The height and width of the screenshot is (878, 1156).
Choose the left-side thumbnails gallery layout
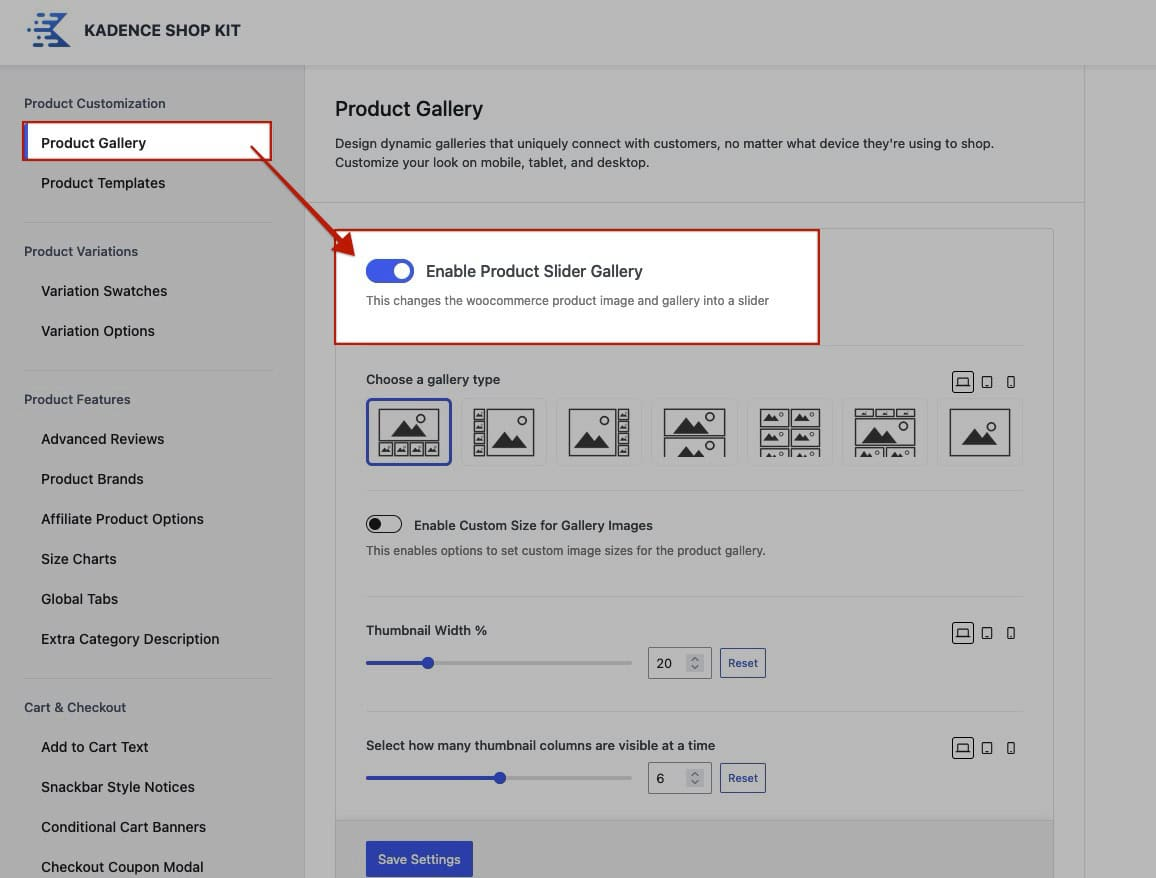click(x=503, y=432)
